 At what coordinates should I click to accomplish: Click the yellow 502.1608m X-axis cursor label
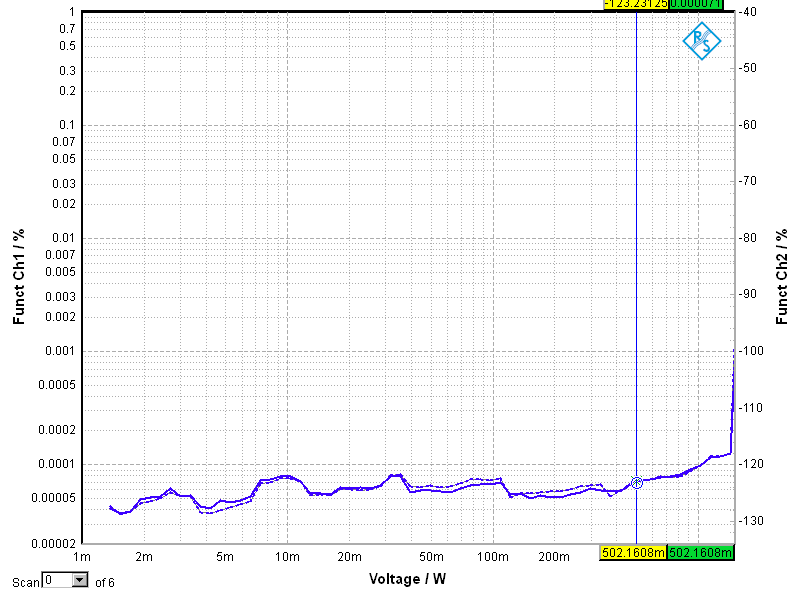pyautogui.click(x=632, y=552)
